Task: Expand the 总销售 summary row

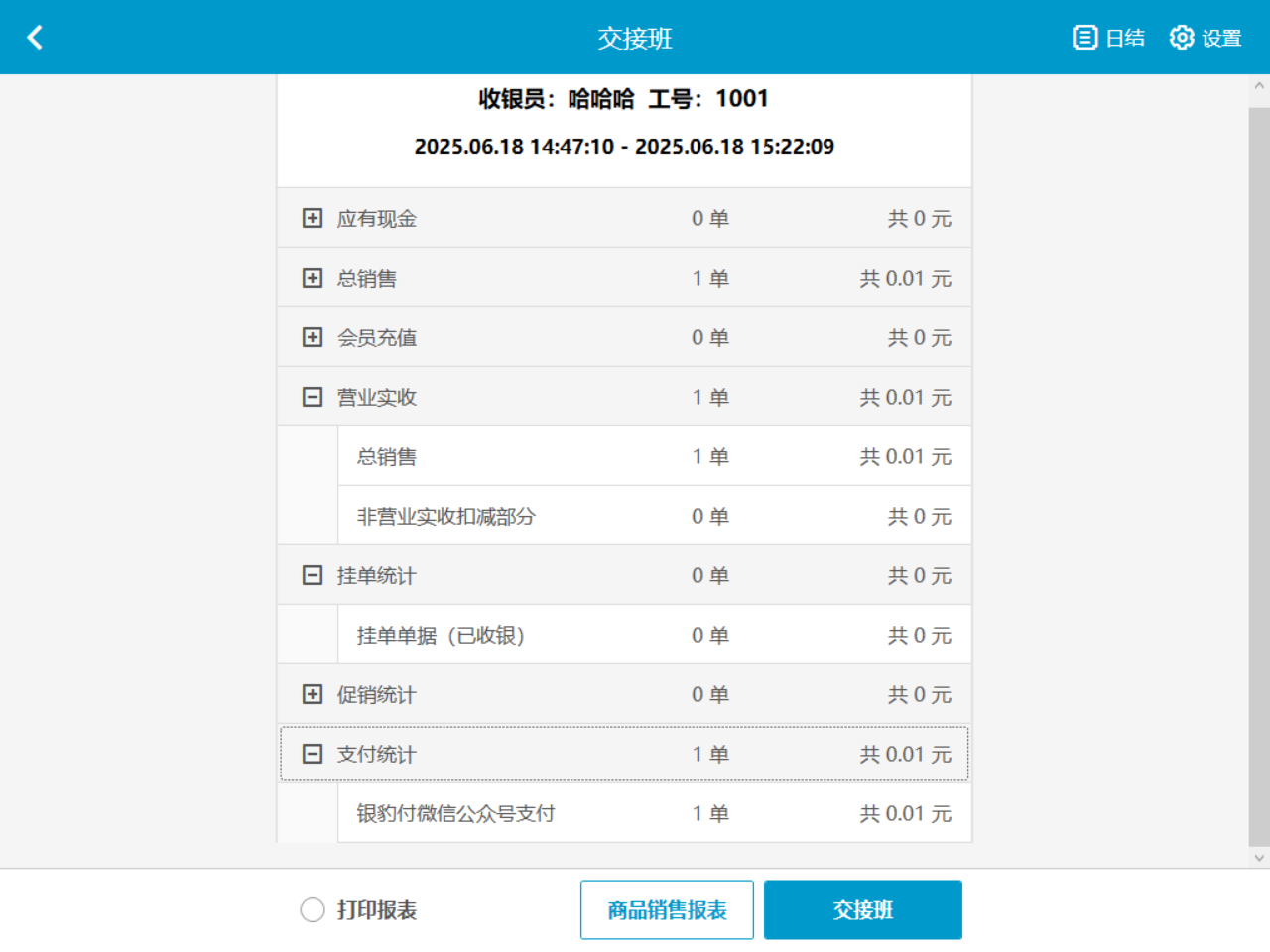Action: click(x=311, y=278)
